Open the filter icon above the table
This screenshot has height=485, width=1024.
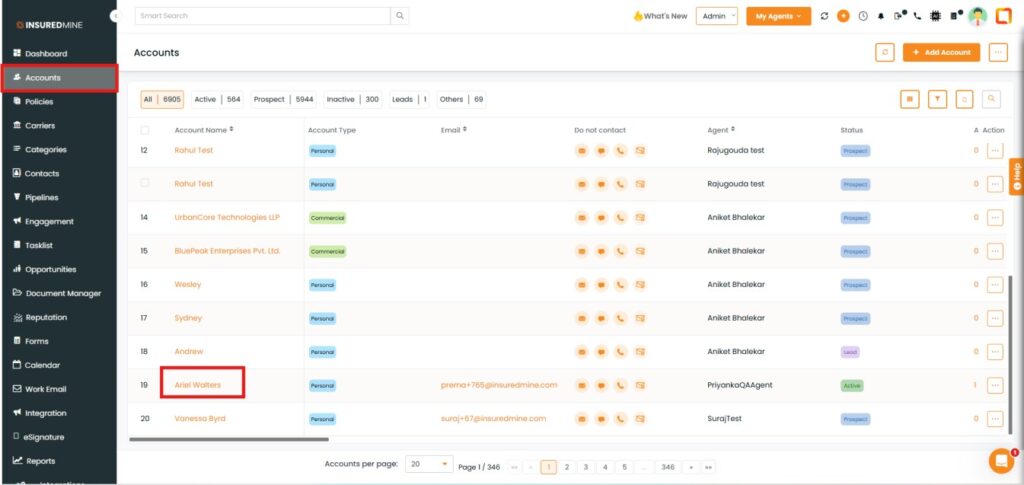click(x=937, y=99)
